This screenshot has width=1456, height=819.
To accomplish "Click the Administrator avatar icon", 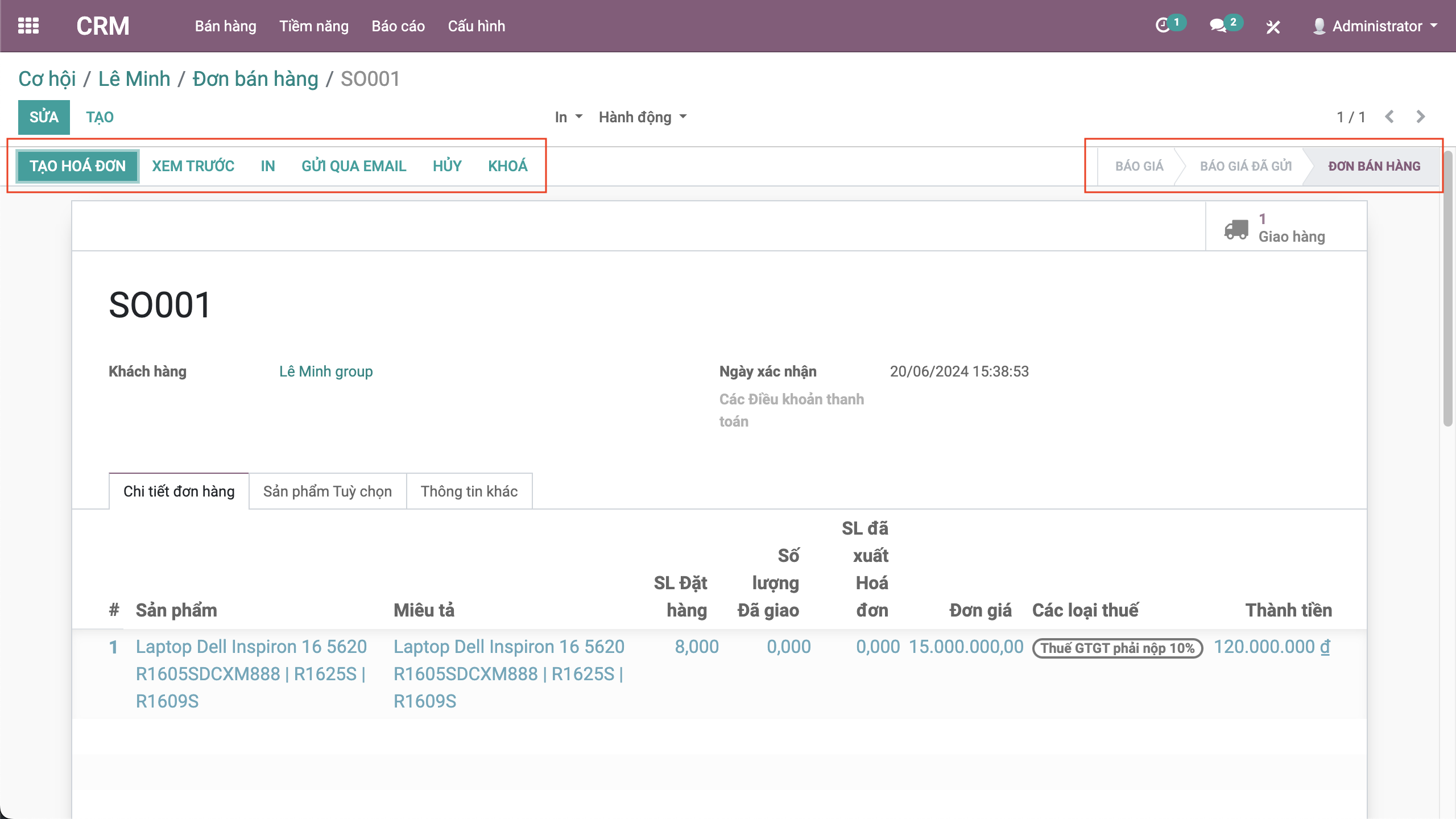I will pyautogui.click(x=1319, y=26).
